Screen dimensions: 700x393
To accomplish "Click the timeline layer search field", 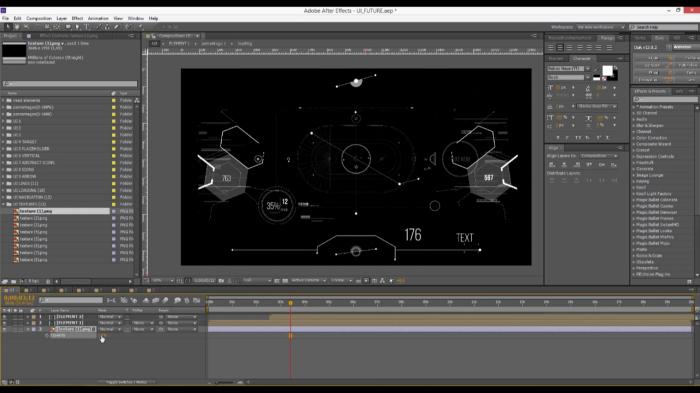I will (x=71, y=301).
